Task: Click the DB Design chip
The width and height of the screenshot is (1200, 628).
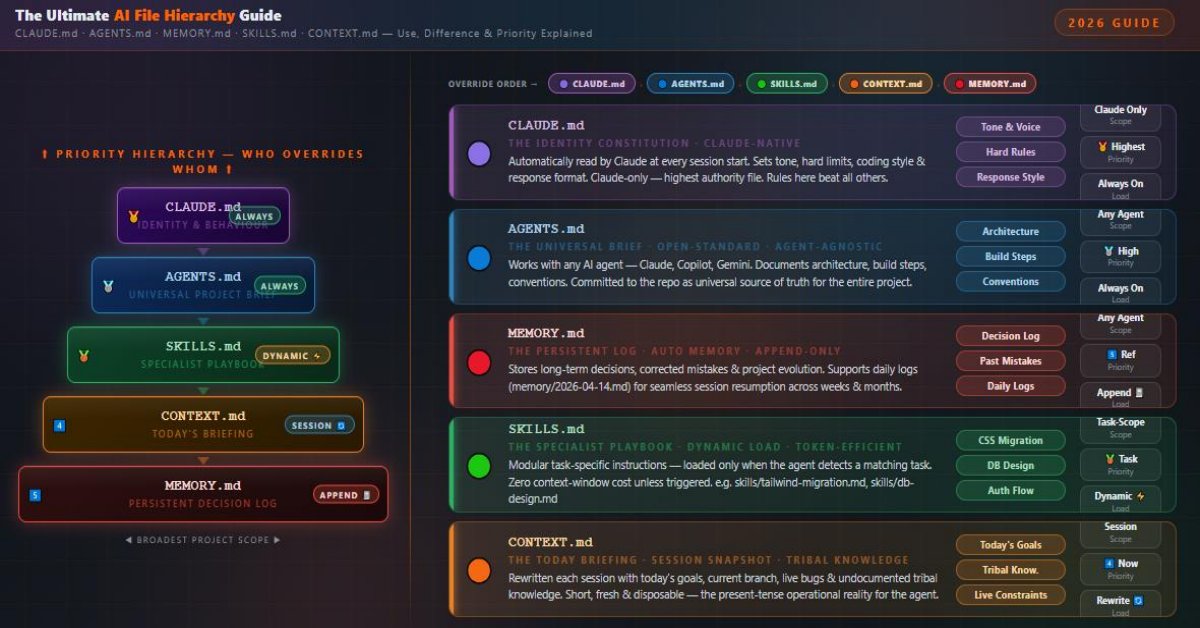Action: 1010,465
